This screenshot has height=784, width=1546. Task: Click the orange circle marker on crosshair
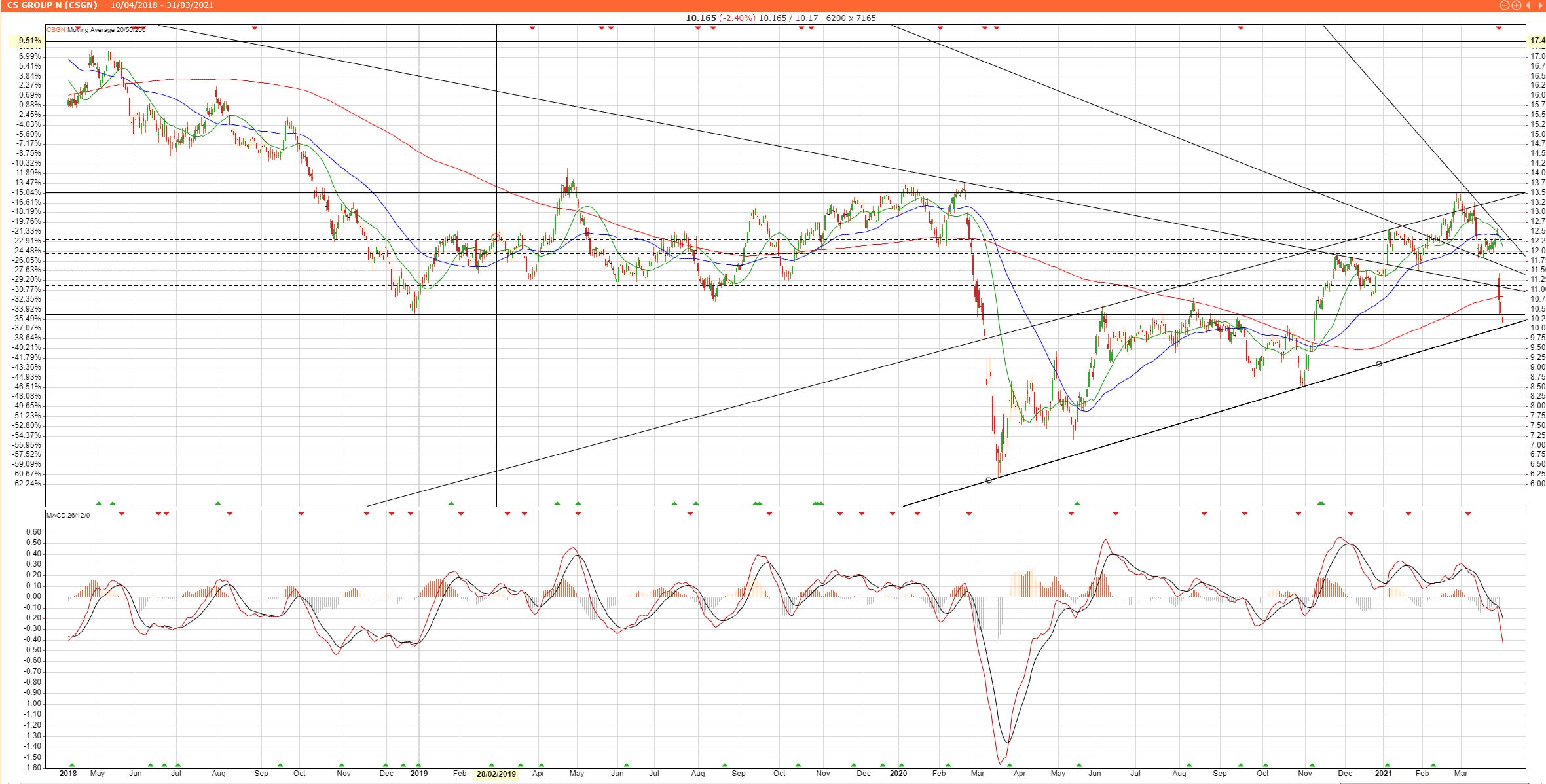[x=496, y=238]
